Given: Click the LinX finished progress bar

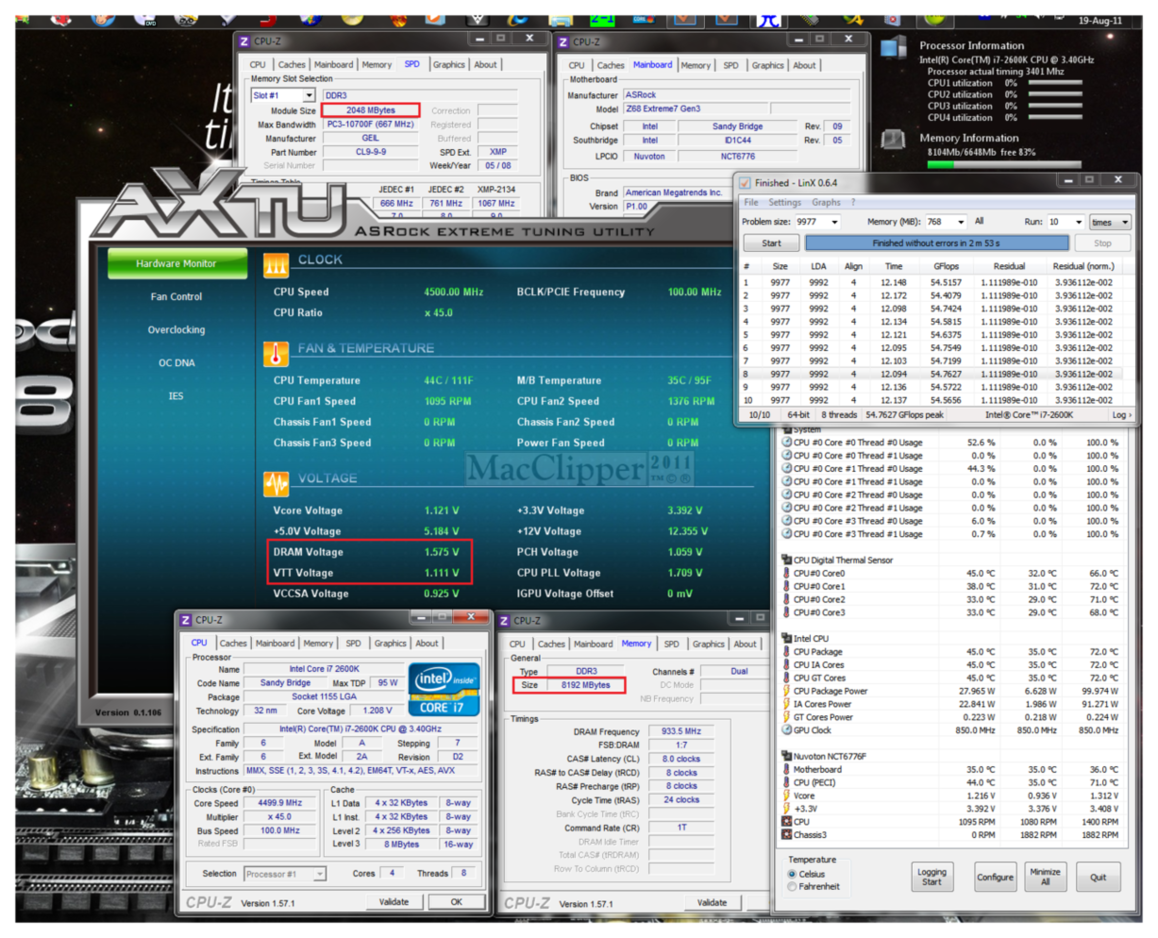Looking at the screenshot, I should [936, 243].
